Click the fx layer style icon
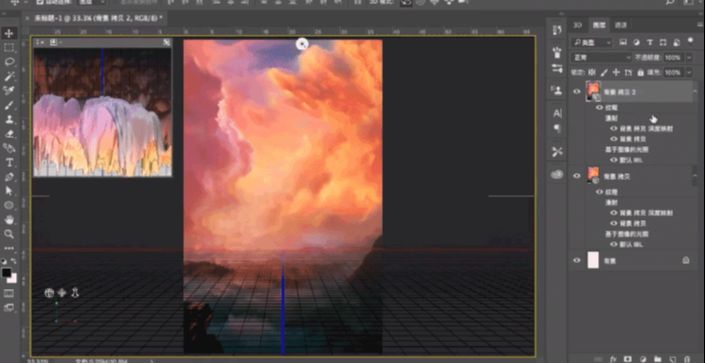This screenshot has width=705, height=363. tap(612, 359)
